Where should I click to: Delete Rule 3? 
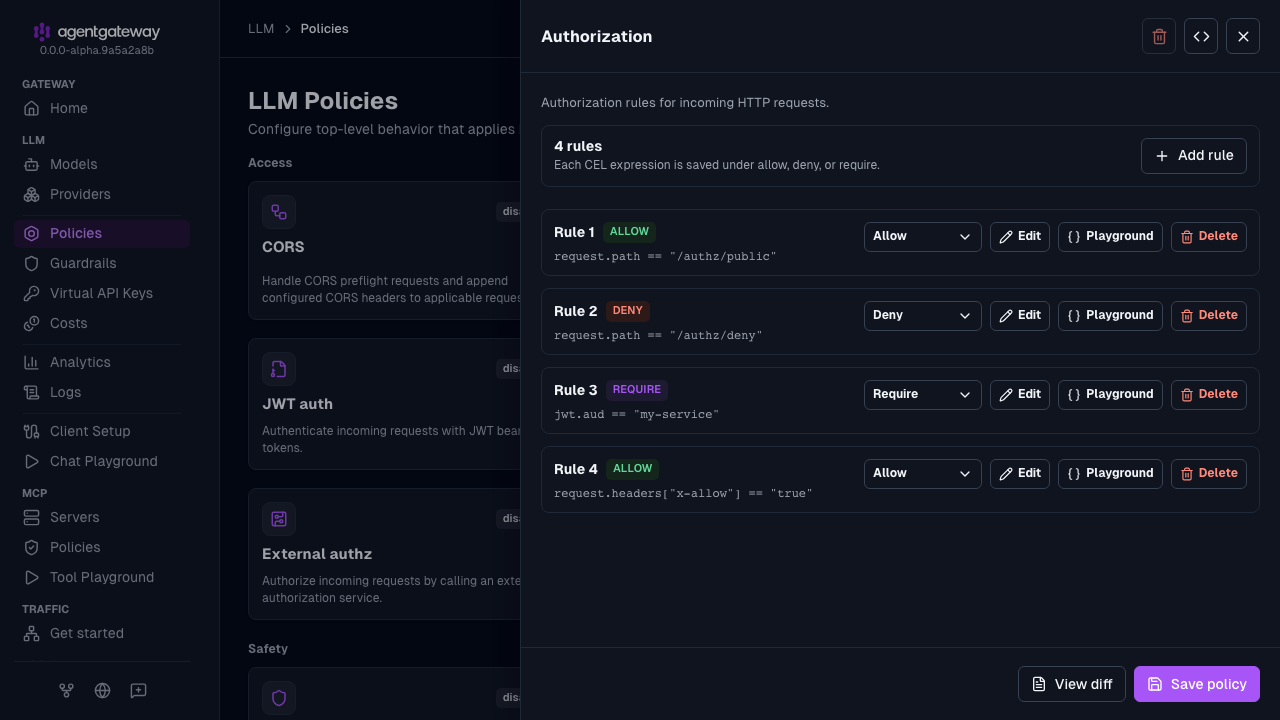coord(1209,395)
